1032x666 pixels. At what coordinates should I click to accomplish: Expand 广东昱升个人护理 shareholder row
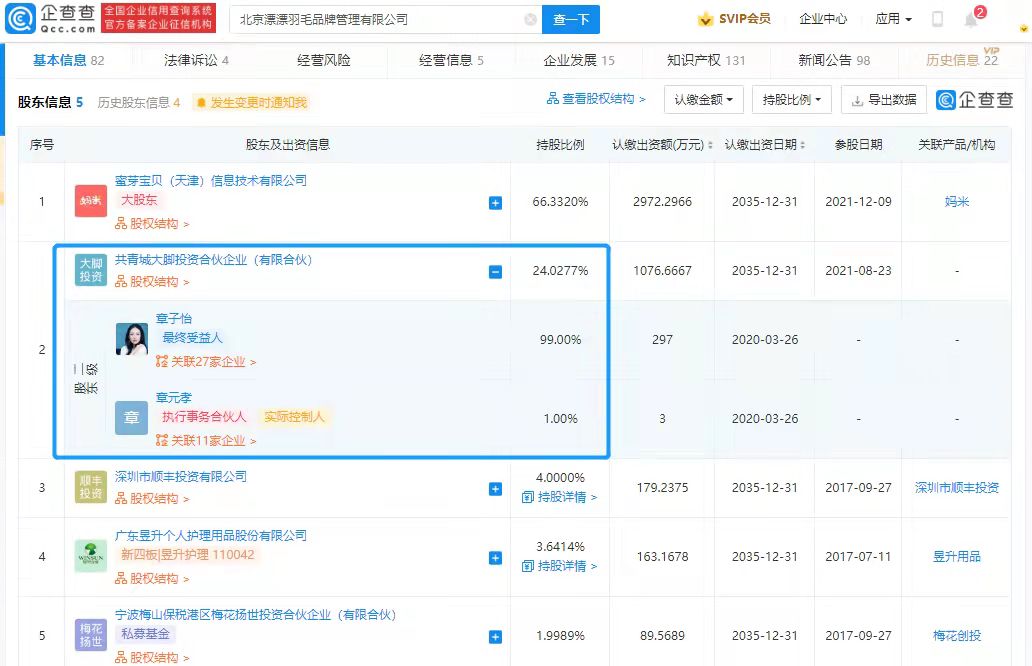496,558
